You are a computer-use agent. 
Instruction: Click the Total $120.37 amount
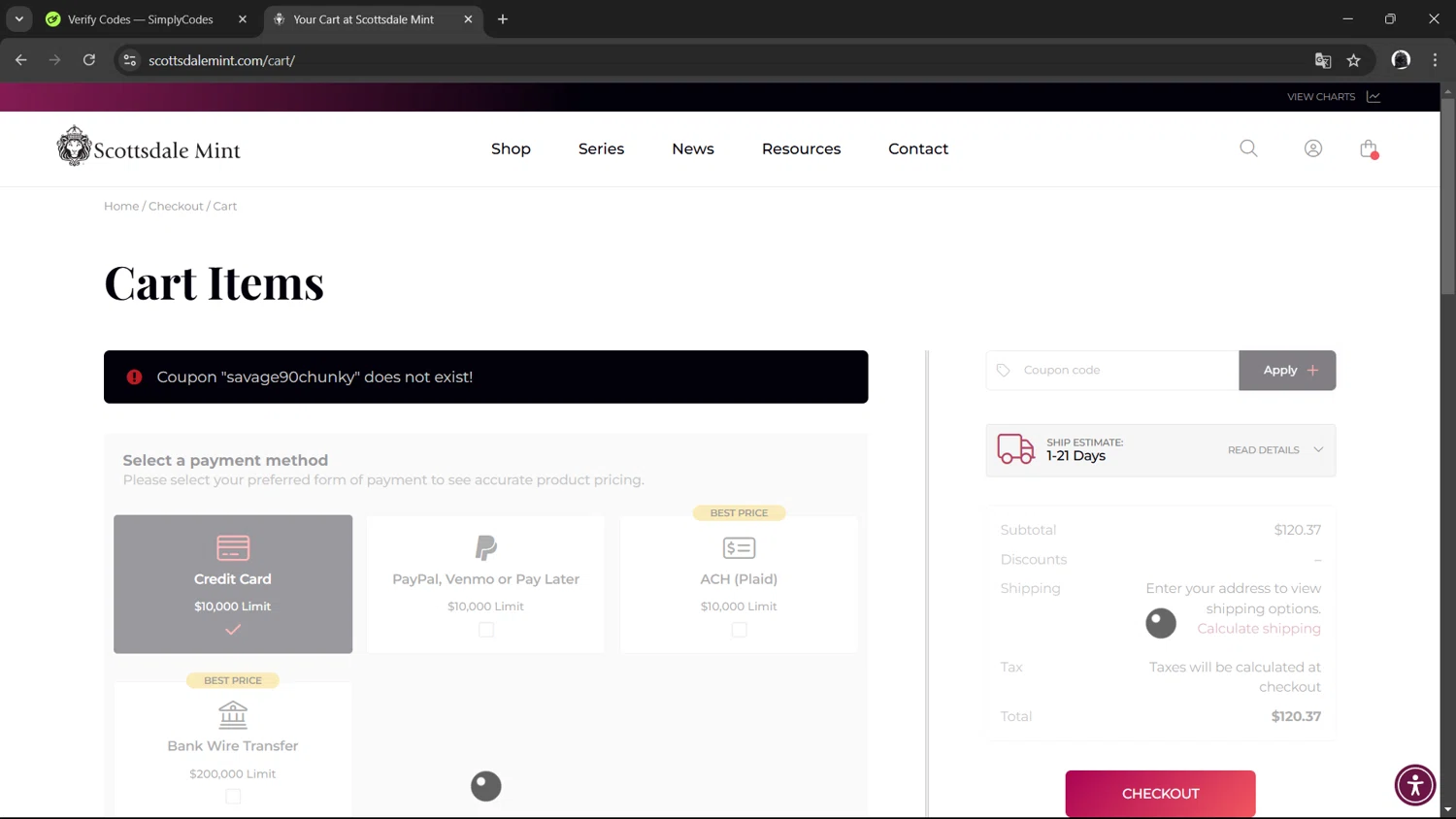[x=1296, y=716]
